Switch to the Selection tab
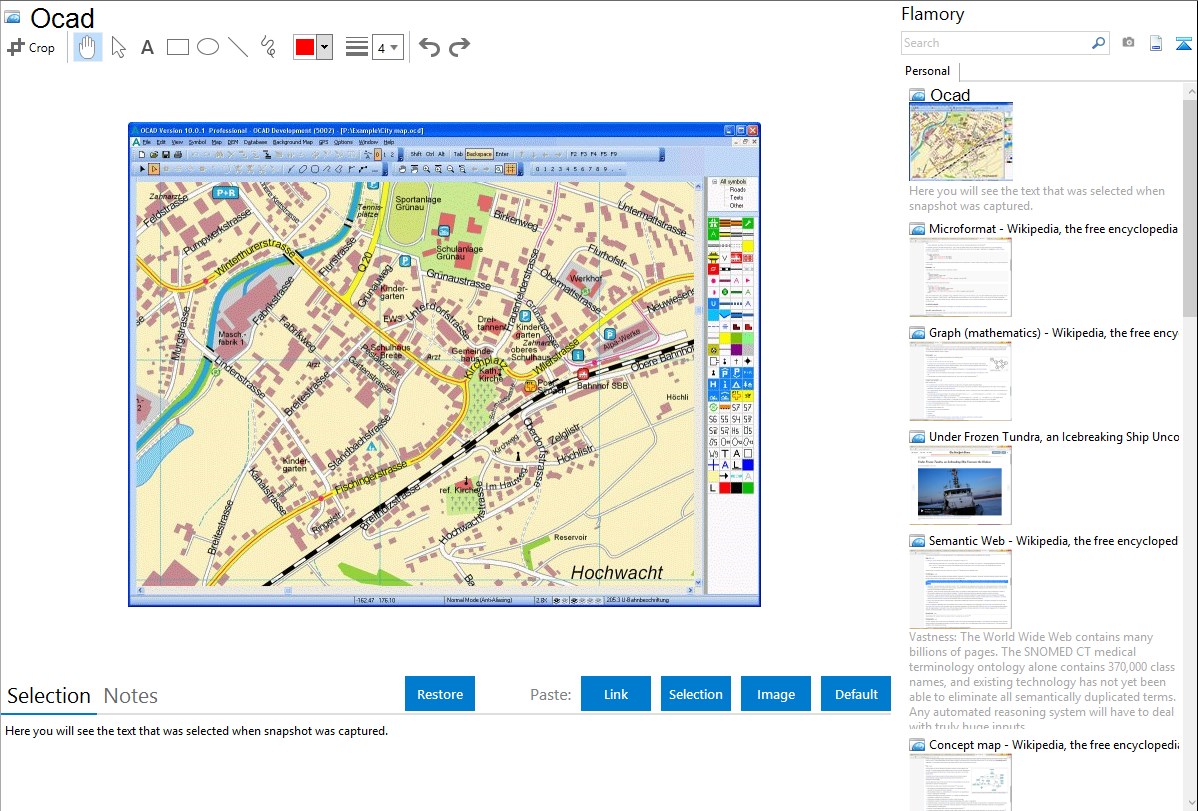Viewport: 1198px width, 811px height. coord(49,696)
